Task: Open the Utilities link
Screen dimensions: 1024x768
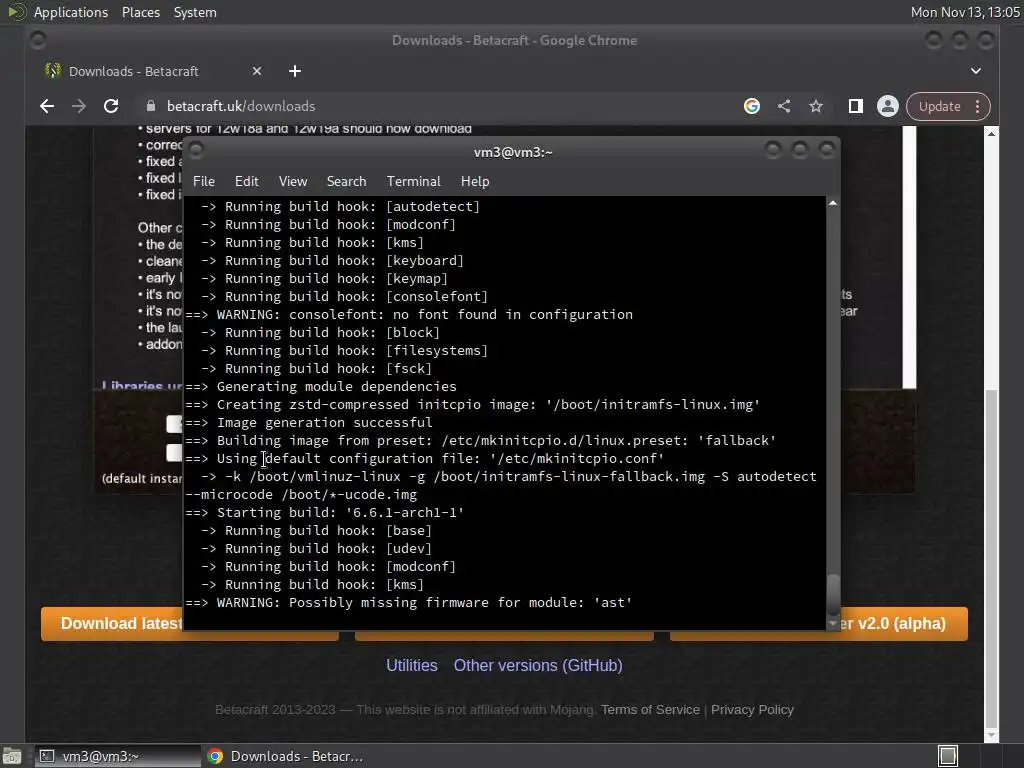Action: (x=411, y=665)
